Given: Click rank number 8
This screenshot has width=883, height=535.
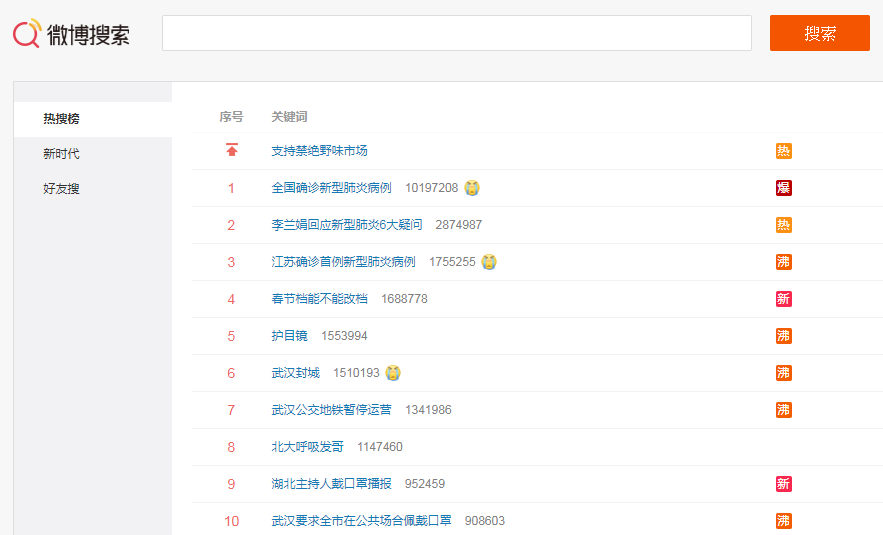Looking at the screenshot, I should tap(231, 447).
